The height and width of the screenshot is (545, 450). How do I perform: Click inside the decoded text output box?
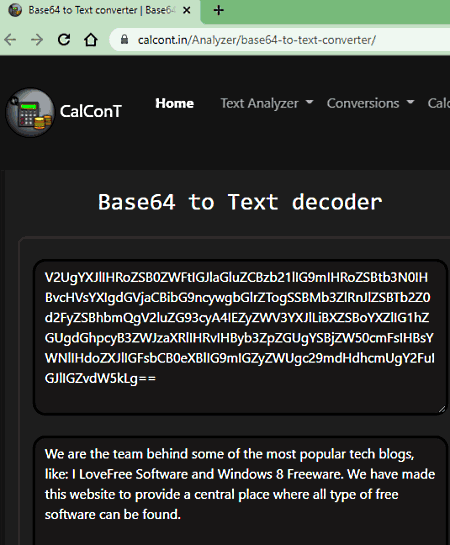240,491
